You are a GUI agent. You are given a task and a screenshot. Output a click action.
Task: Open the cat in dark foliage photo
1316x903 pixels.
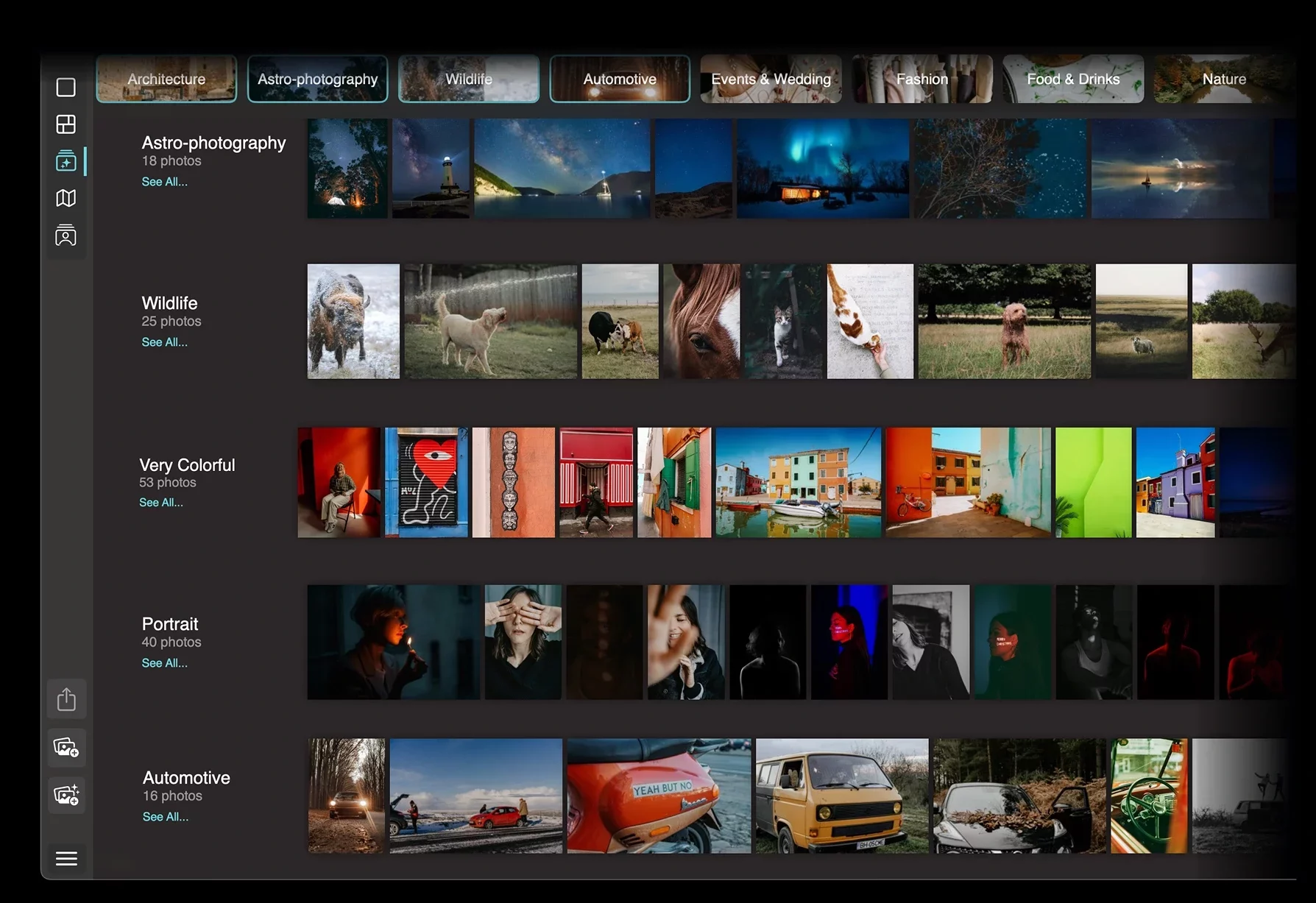pos(783,322)
